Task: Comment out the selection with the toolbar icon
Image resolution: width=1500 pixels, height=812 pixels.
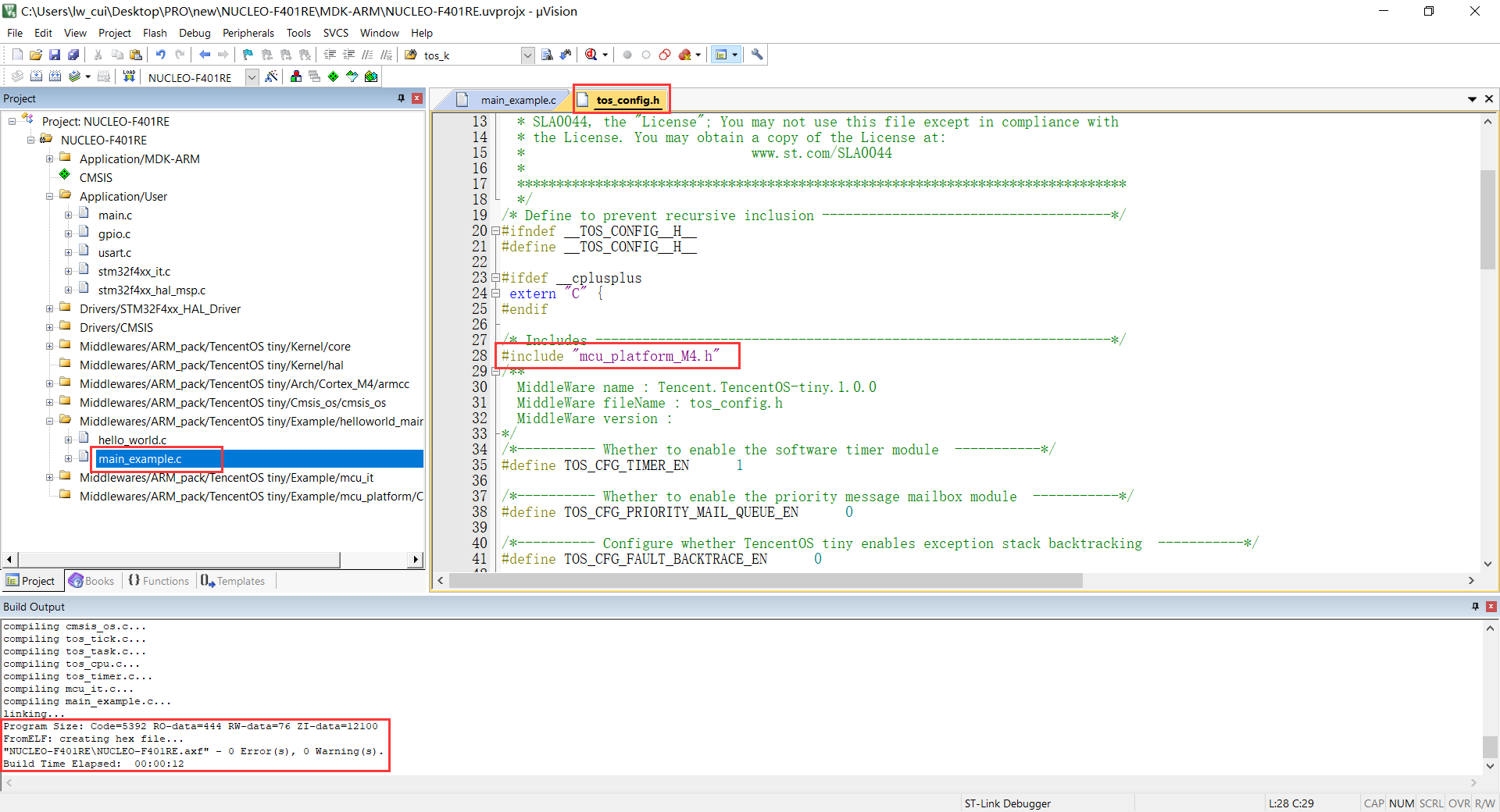Action: click(x=367, y=55)
